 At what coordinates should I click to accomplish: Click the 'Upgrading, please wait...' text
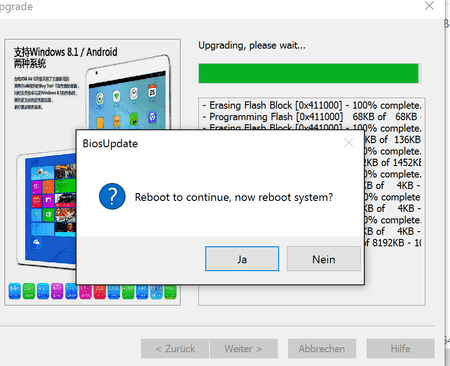tap(252, 45)
